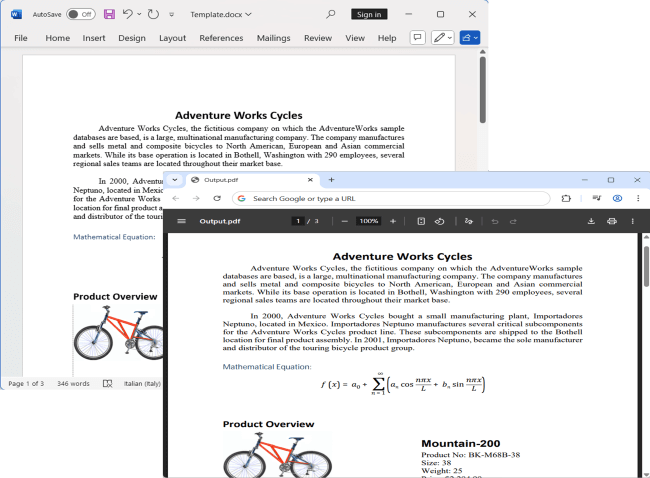Click the Mathematical Equation heading in Word
This screenshot has width=650, height=478.
(x=114, y=237)
